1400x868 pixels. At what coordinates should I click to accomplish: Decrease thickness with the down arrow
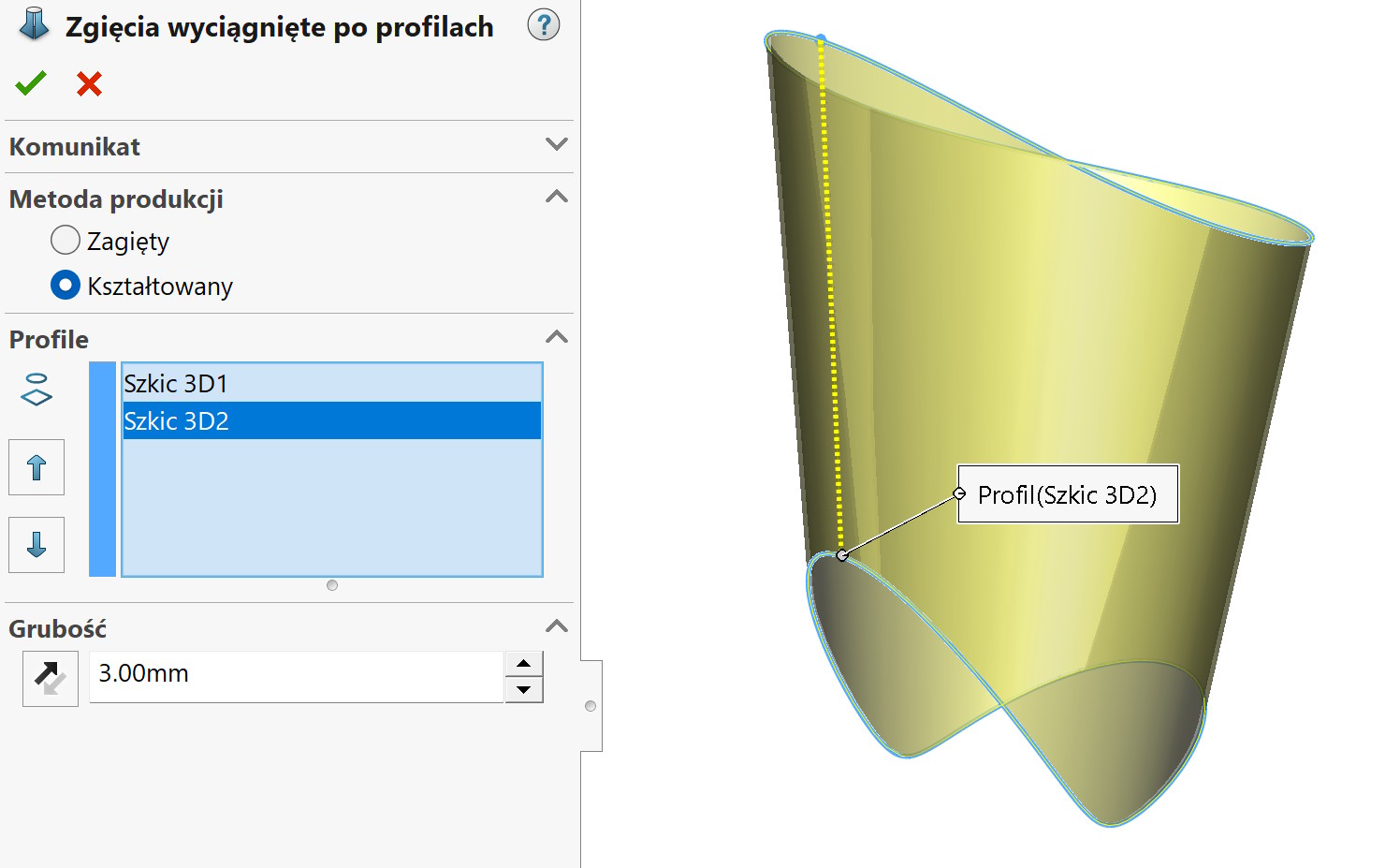click(x=523, y=690)
